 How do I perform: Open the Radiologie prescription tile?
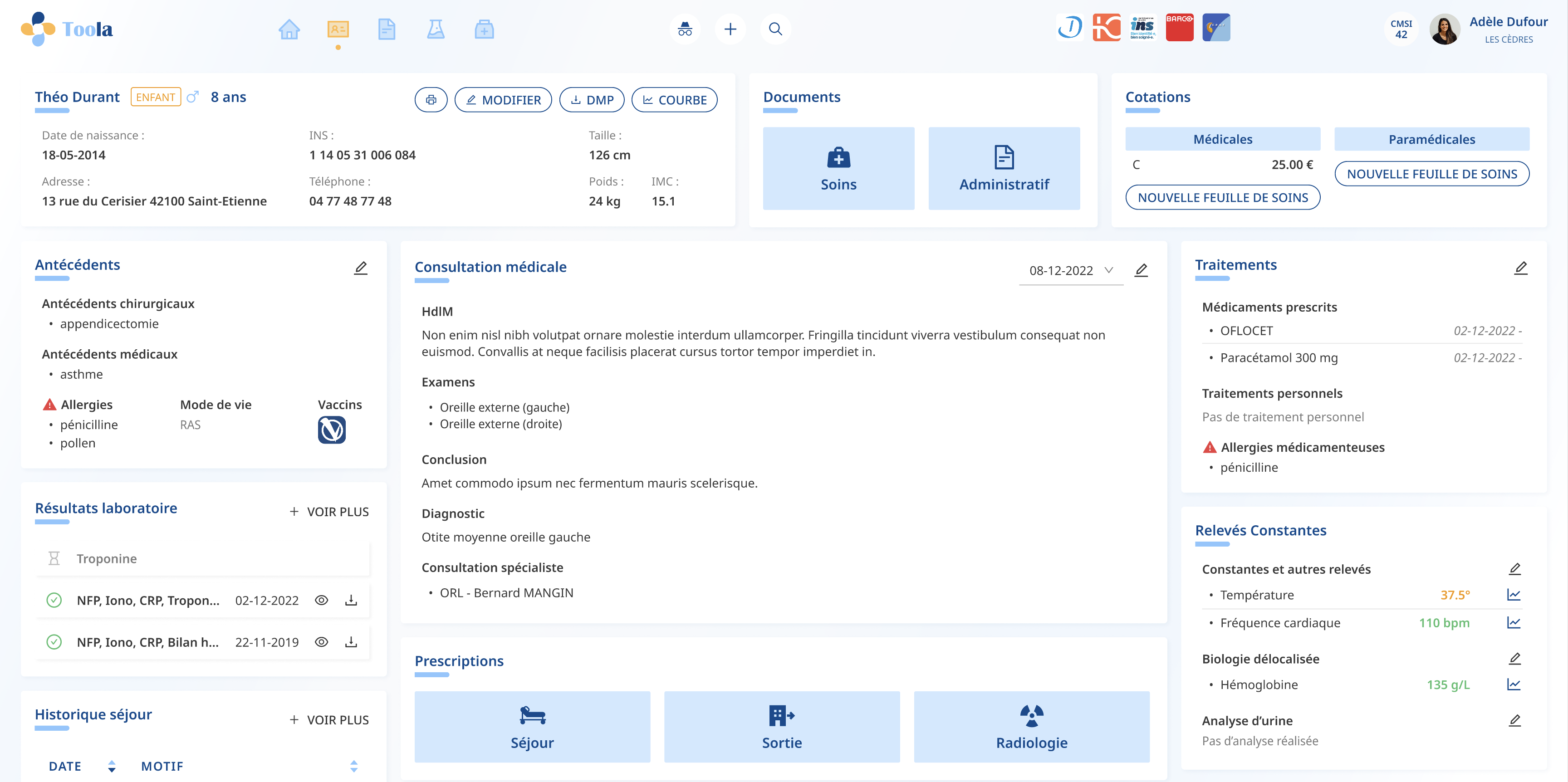[1031, 727]
